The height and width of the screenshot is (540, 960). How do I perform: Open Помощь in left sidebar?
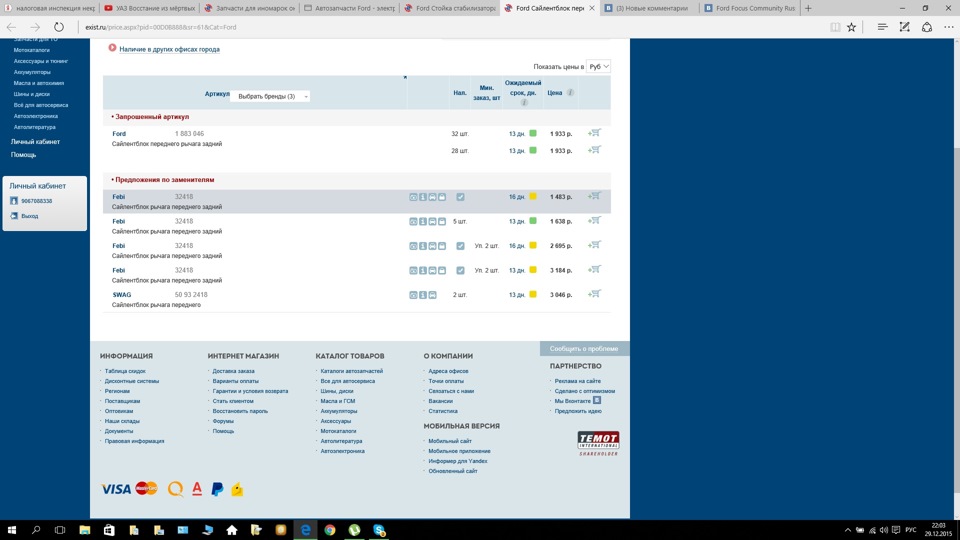click(x=23, y=155)
